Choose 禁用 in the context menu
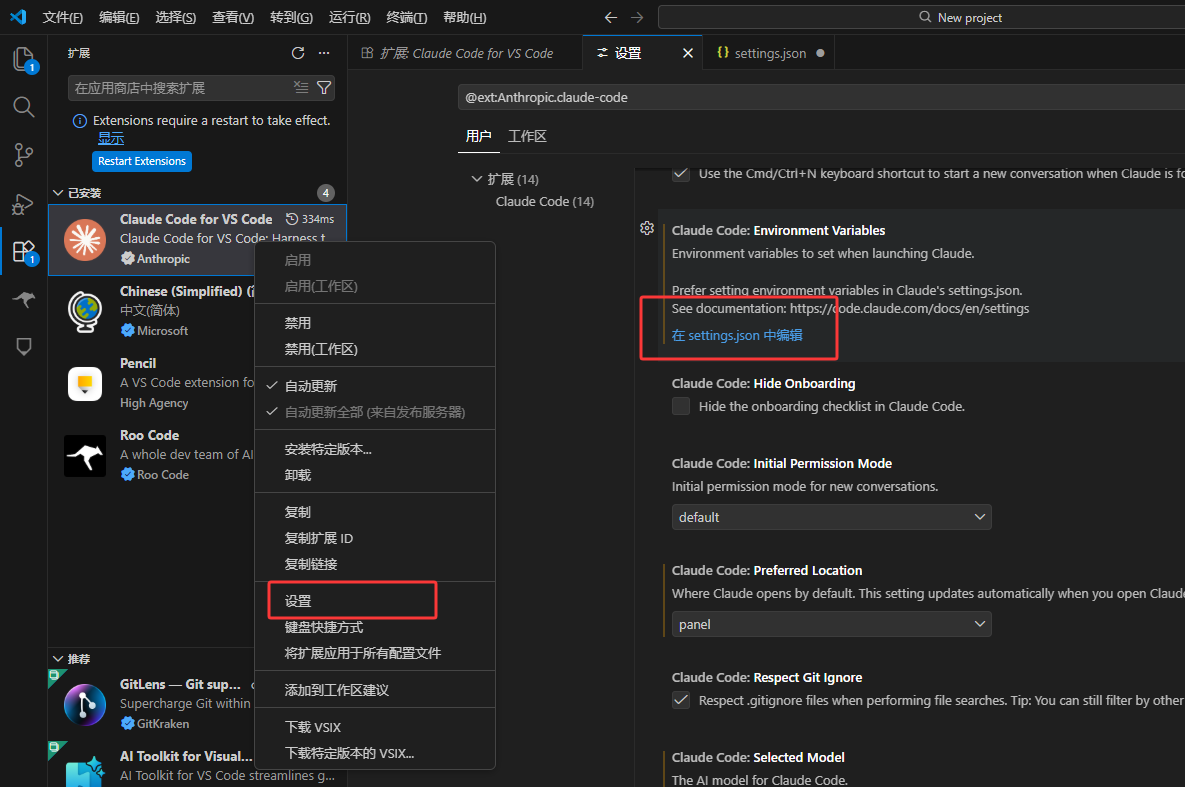 pos(375,323)
